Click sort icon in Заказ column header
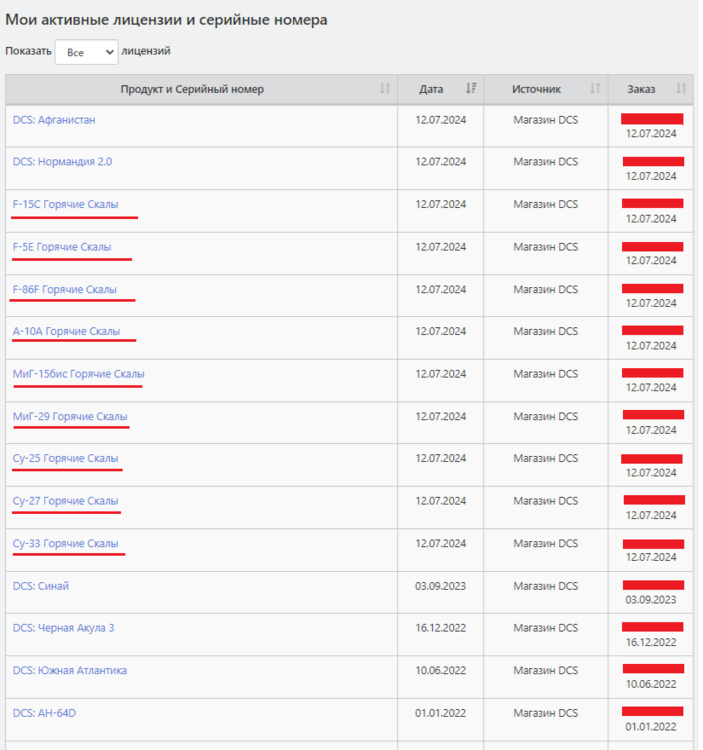The height and width of the screenshot is (750, 703). click(682, 89)
